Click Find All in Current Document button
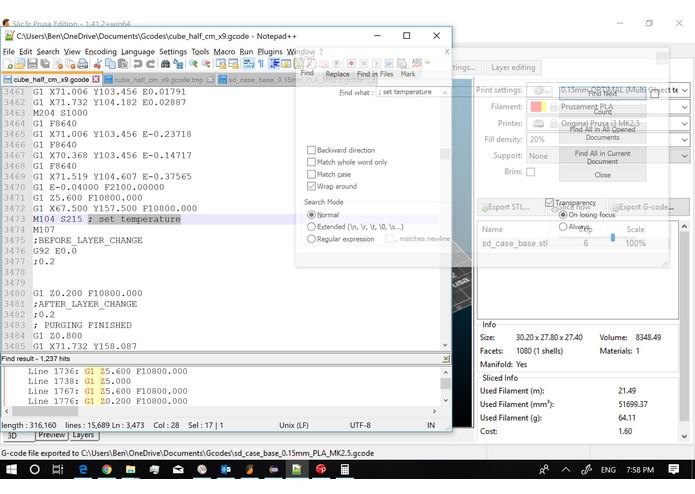 coord(602,157)
